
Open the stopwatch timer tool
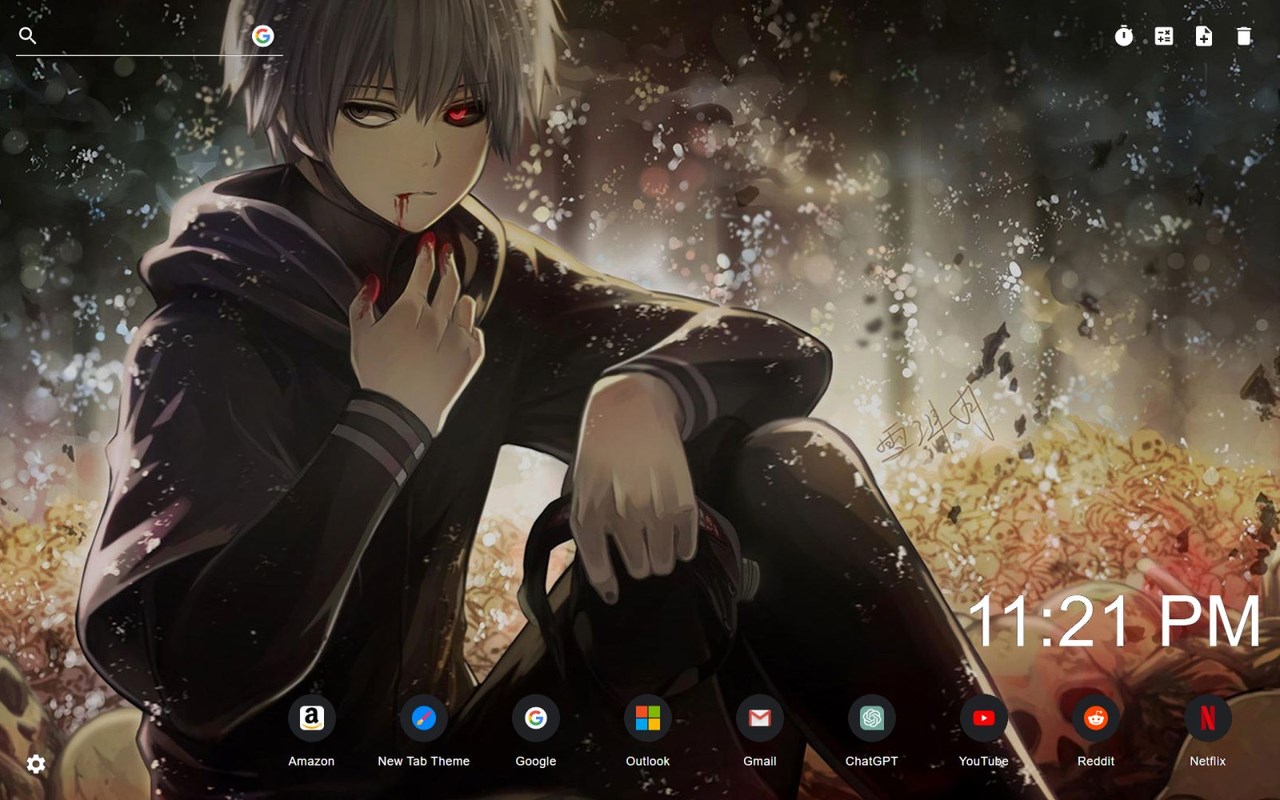click(x=1124, y=36)
